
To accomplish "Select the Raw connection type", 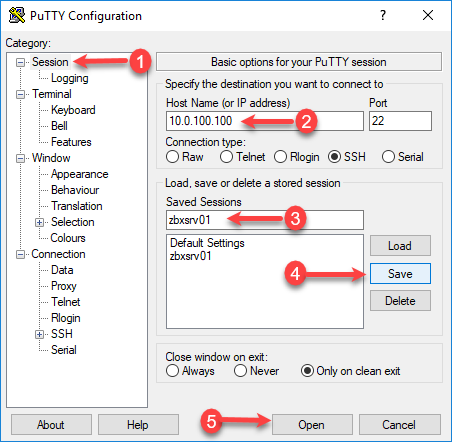I will 172,157.
